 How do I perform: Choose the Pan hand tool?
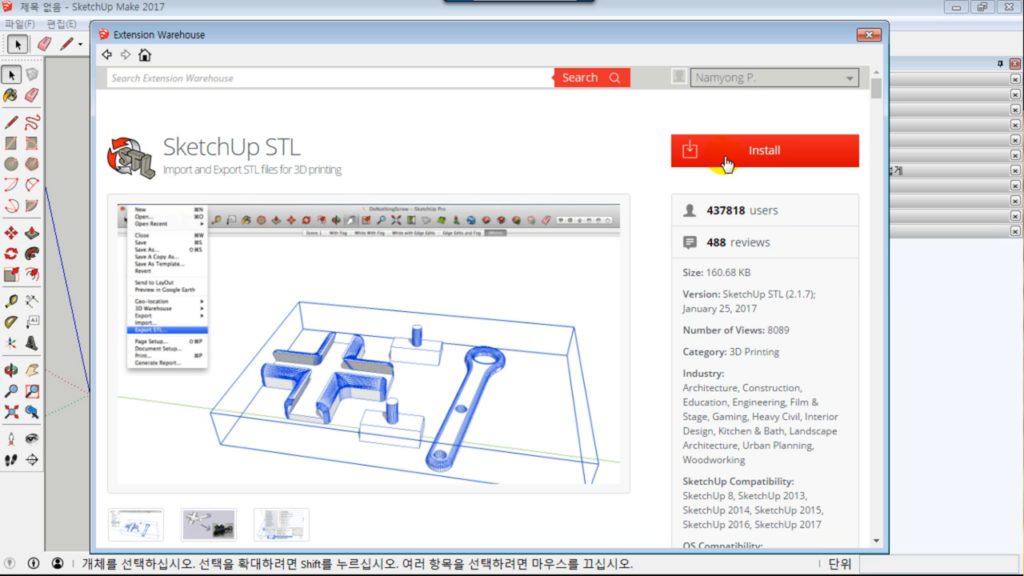[32, 370]
